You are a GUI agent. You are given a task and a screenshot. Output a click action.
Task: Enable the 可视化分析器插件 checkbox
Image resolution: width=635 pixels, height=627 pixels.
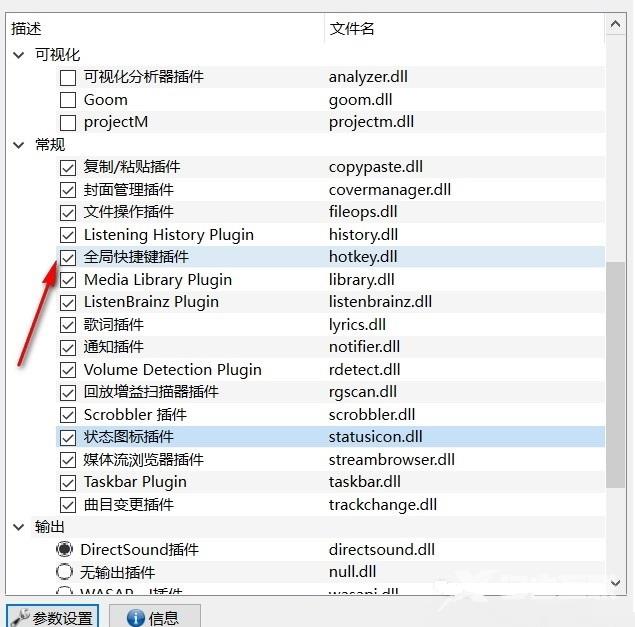point(68,77)
